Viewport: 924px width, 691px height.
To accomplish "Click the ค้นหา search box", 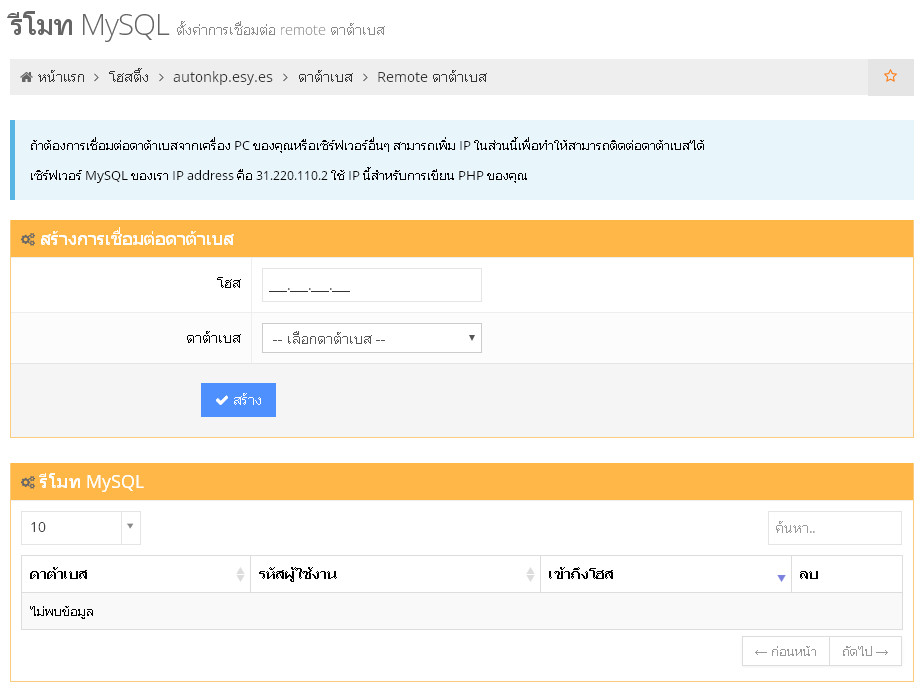I will [x=834, y=528].
